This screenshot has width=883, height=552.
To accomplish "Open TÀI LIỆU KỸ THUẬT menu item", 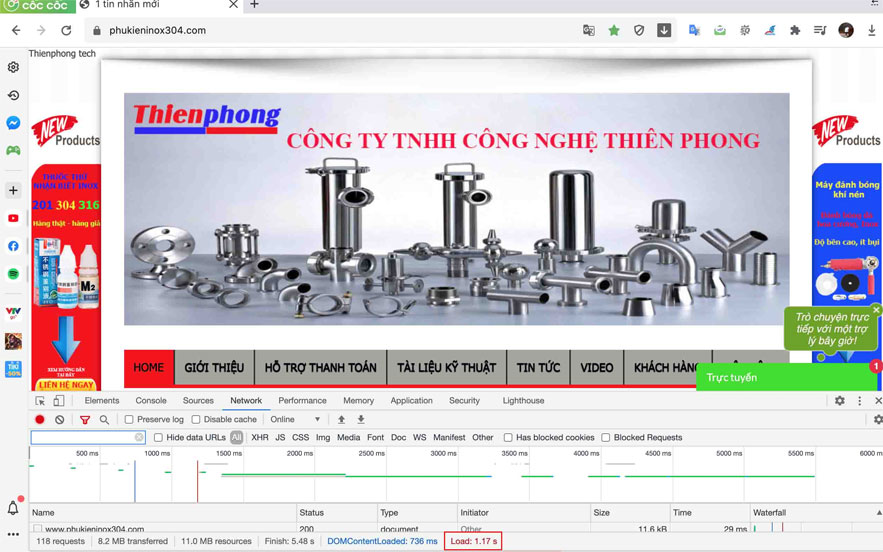I will (x=447, y=367).
